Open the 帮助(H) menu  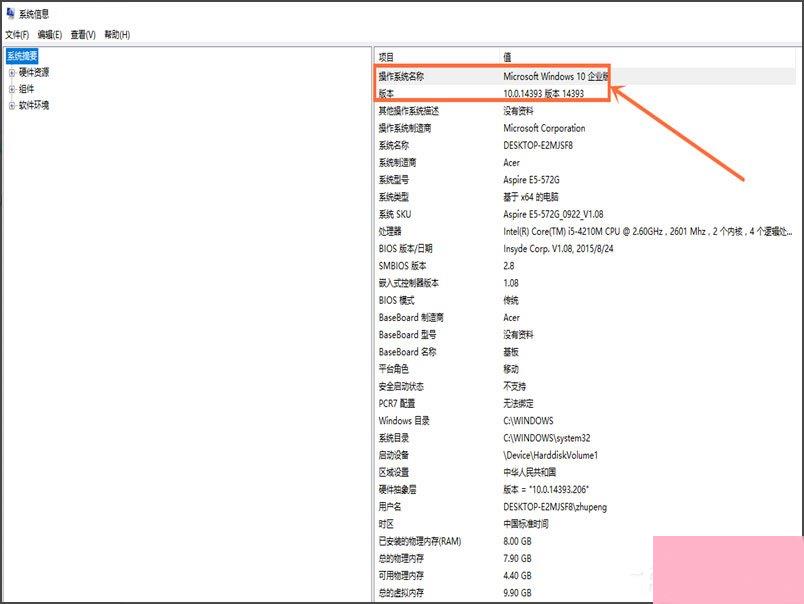[x=117, y=34]
